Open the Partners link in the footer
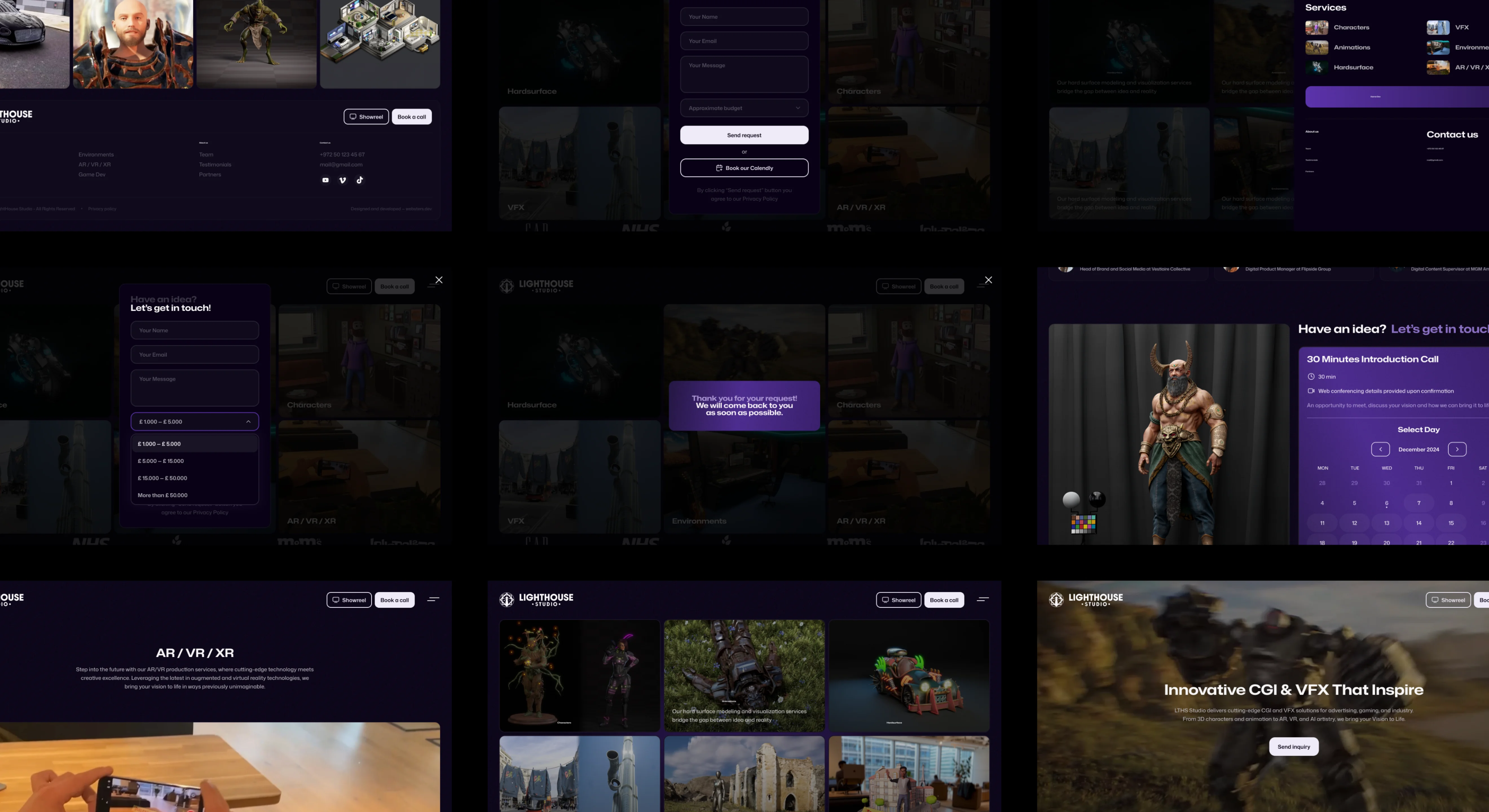Viewport: 1489px width, 812px height. pos(210,175)
